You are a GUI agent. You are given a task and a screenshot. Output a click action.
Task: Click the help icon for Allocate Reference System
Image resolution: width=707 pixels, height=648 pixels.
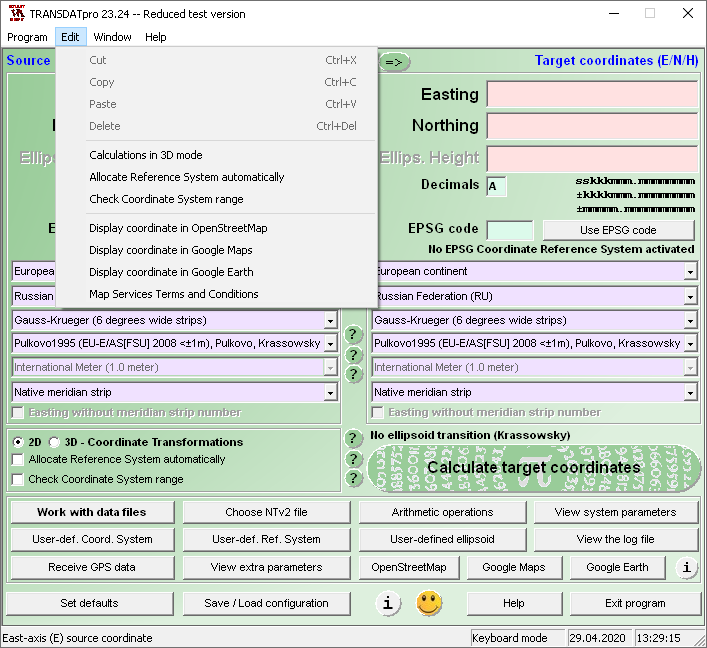(354, 459)
